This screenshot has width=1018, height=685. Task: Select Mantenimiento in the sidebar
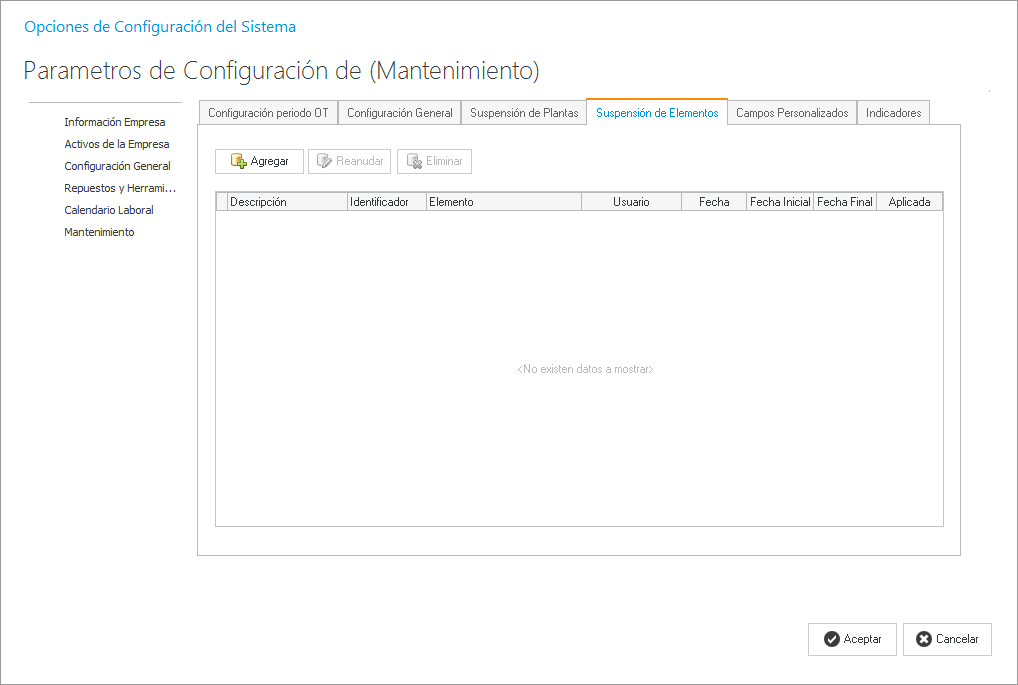tap(99, 232)
